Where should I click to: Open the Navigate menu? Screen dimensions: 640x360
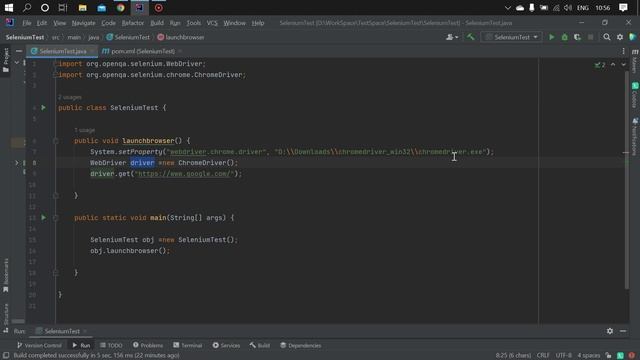[83, 23]
